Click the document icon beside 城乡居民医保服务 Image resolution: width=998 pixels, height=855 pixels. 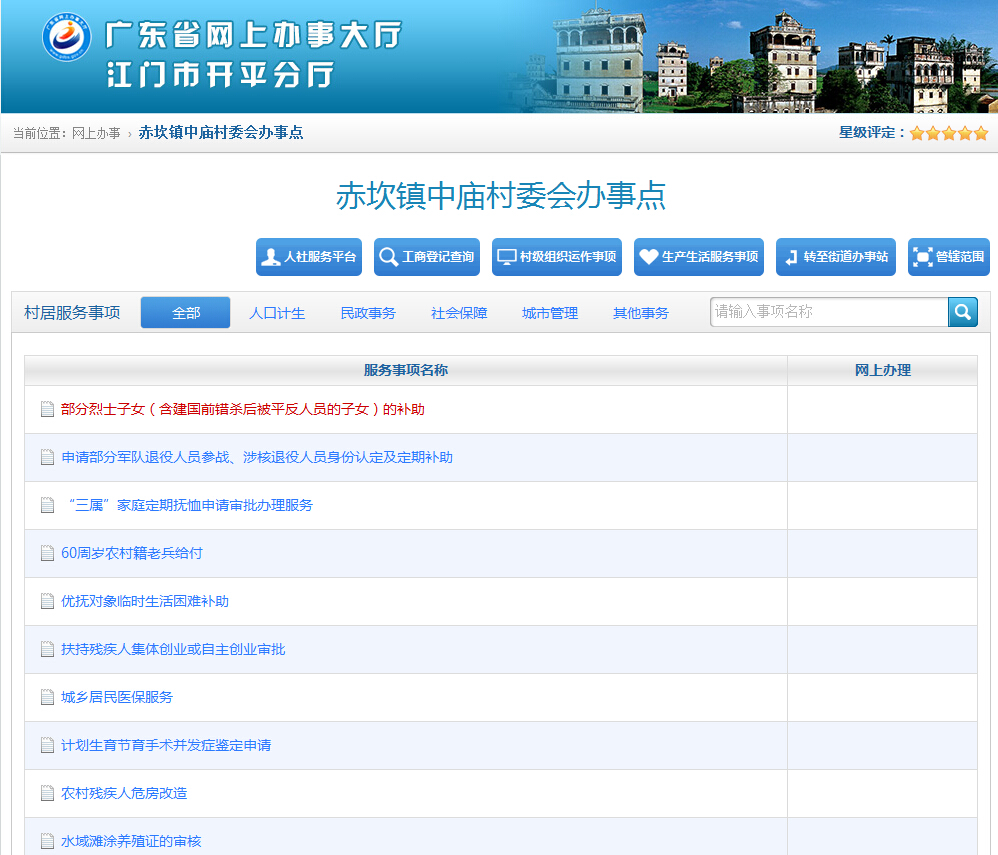pyautogui.click(x=47, y=697)
